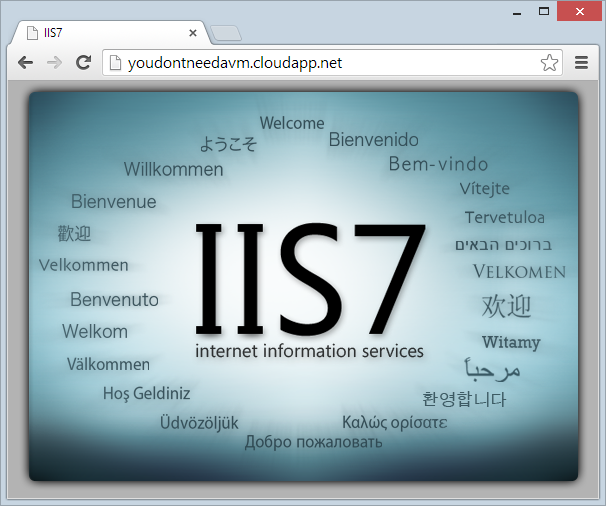Close the IIS7 tab
The image size is (606, 506).
point(193,33)
